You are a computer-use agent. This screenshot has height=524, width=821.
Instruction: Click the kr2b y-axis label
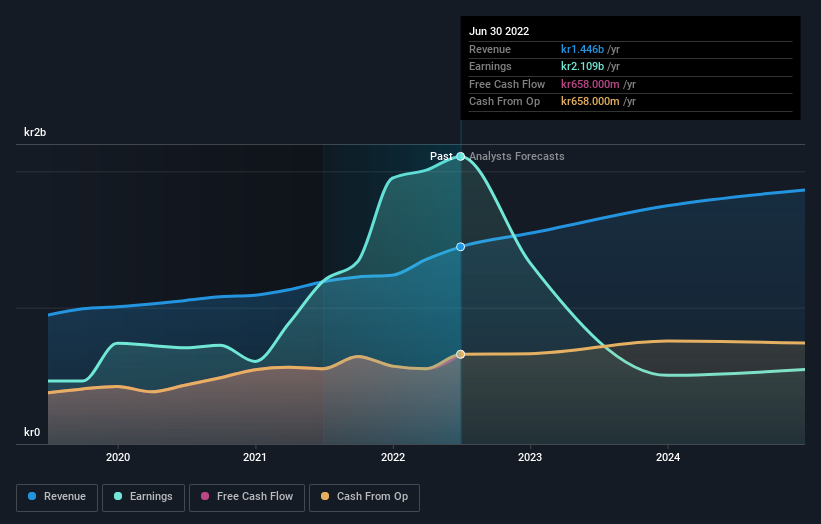(35, 132)
